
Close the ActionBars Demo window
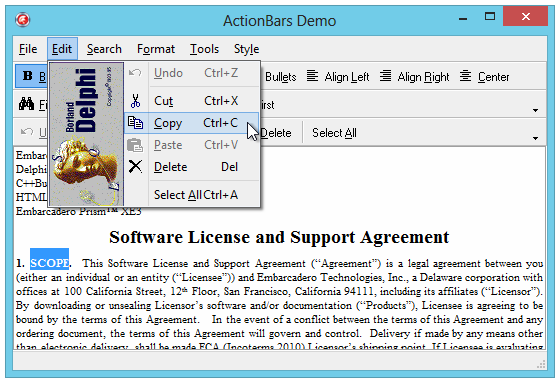point(525,16)
